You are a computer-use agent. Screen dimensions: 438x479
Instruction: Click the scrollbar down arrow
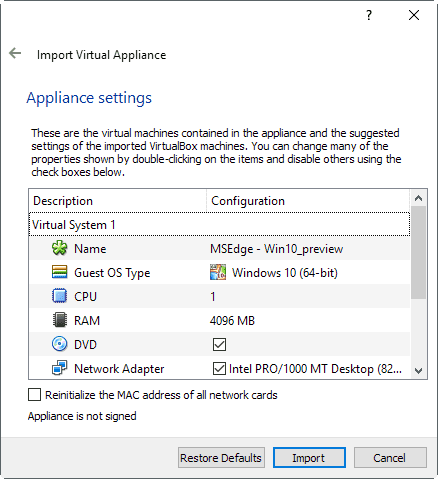418,370
